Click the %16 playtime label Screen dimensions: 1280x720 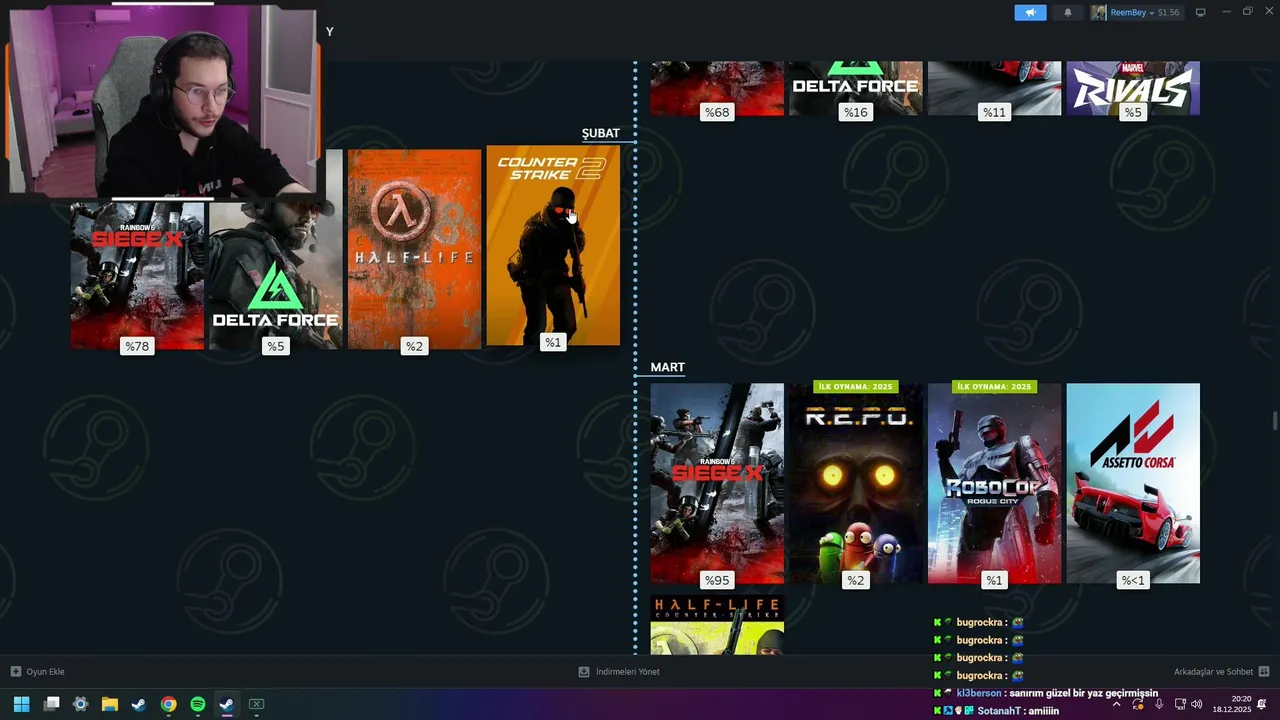pyautogui.click(x=856, y=112)
